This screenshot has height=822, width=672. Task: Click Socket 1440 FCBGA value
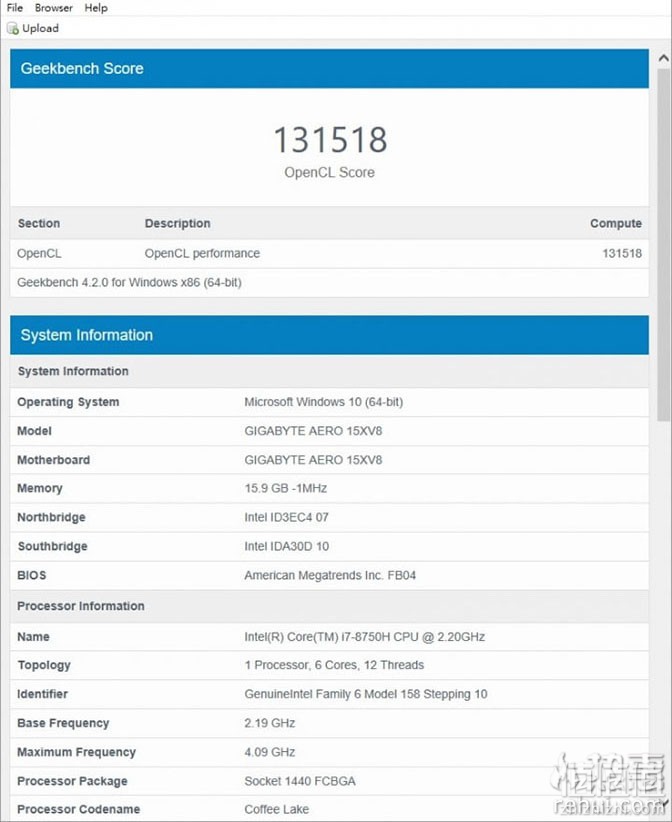point(300,781)
